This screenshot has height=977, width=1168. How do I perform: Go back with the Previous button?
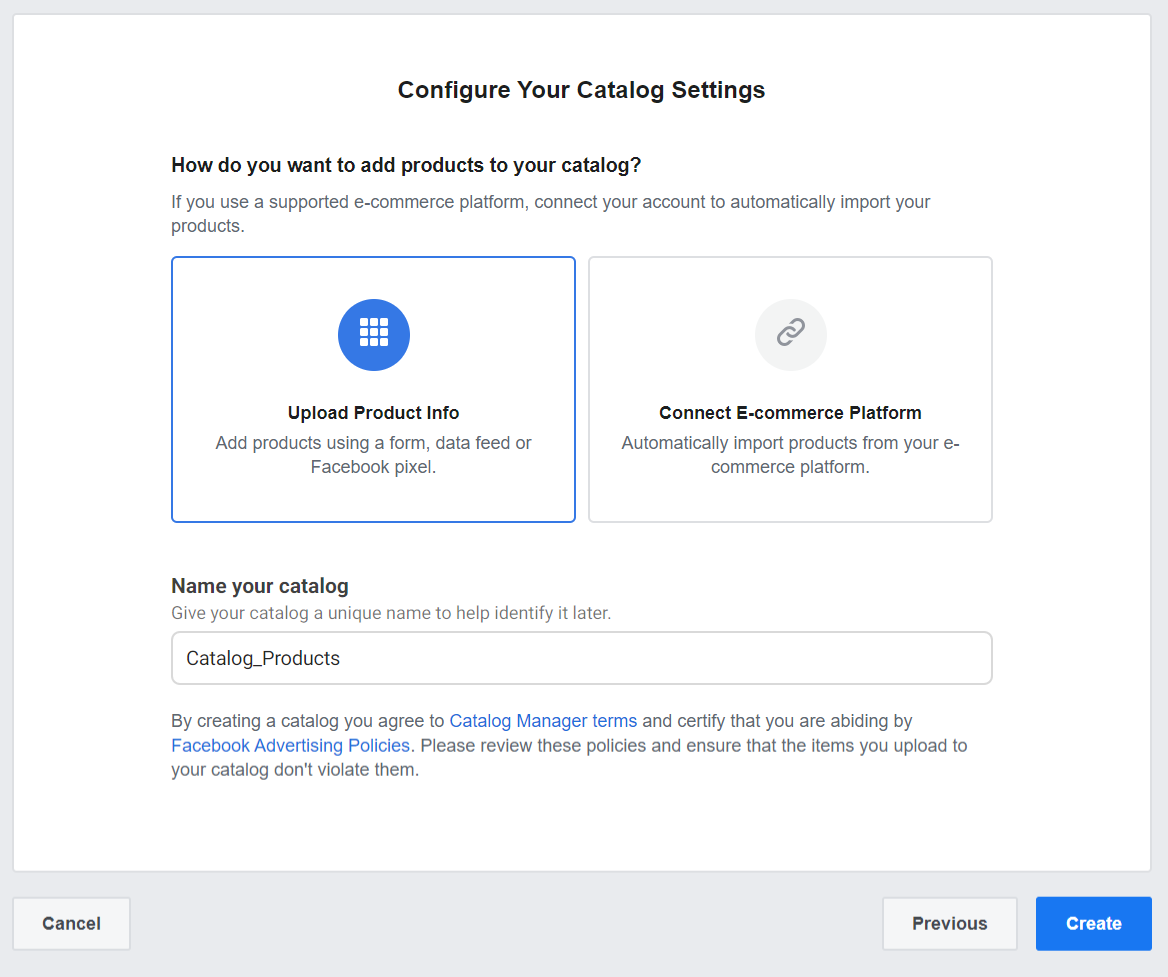949,923
